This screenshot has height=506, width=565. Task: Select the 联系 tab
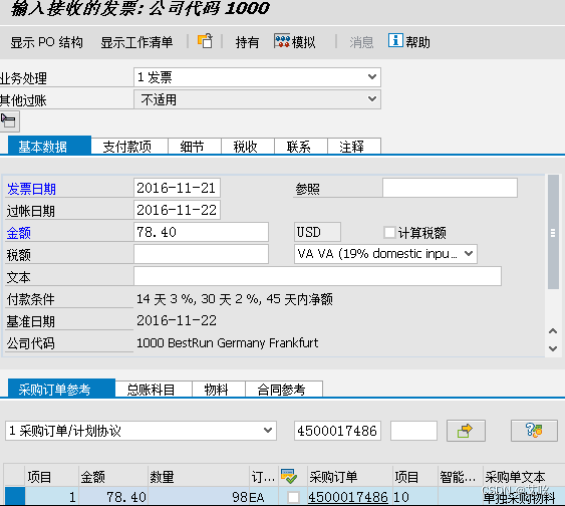coord(301,146)
